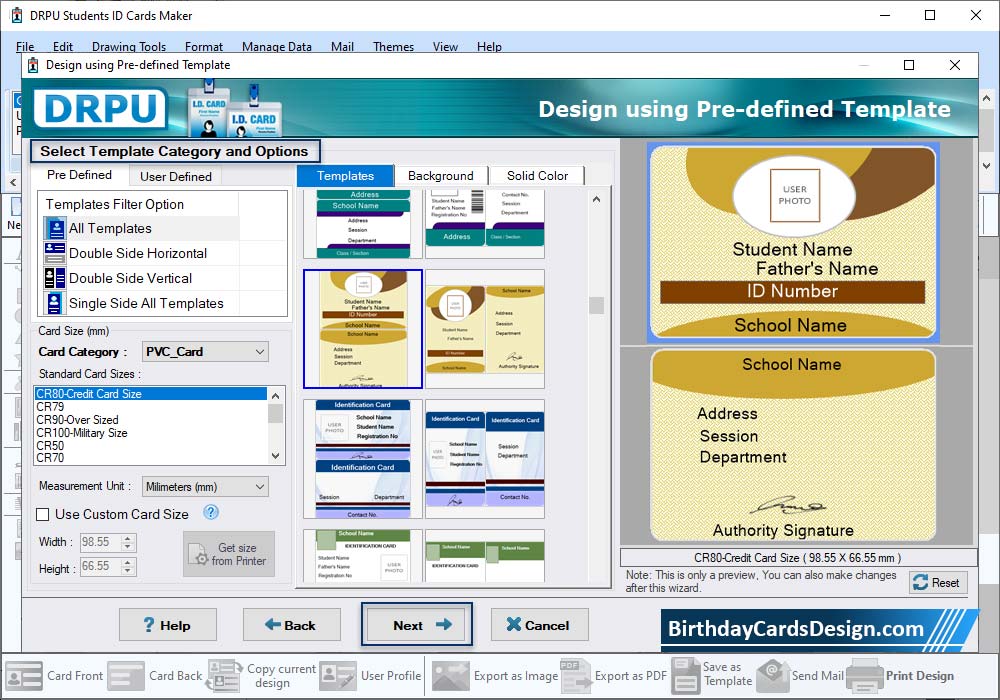
Task: Select the blue Identification Card vertical template
Action: click(x=363, y=458)
